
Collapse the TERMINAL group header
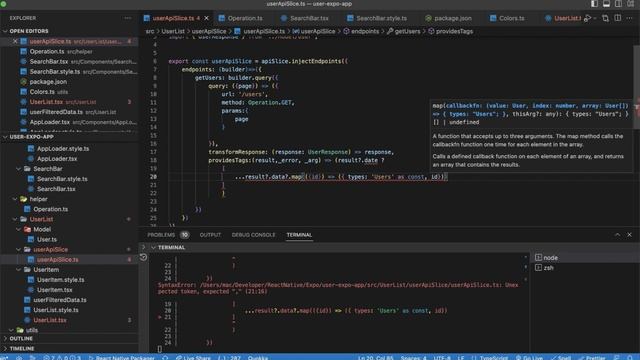168,247
